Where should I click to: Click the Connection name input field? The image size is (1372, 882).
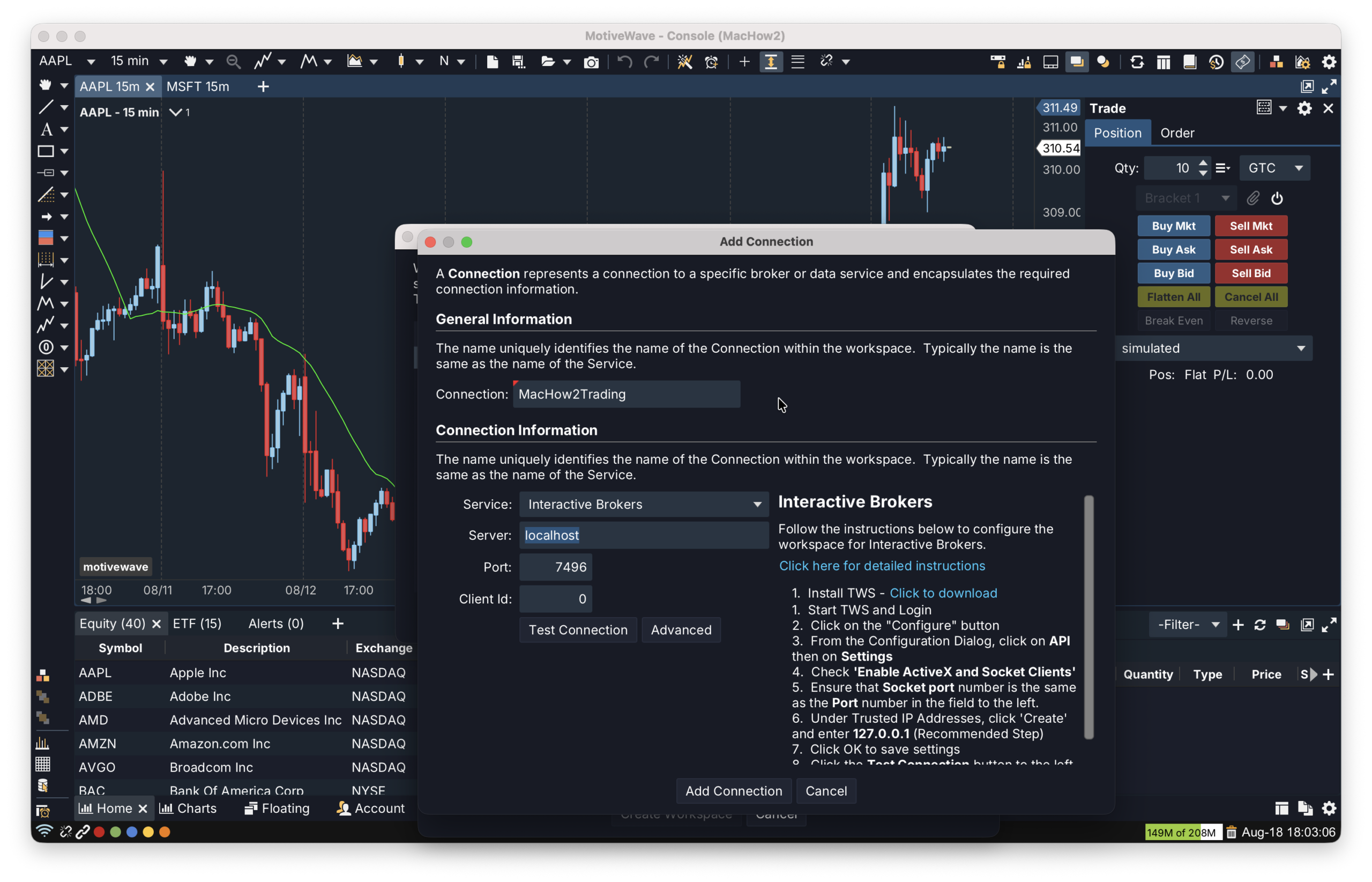click(x=626, y=394)
